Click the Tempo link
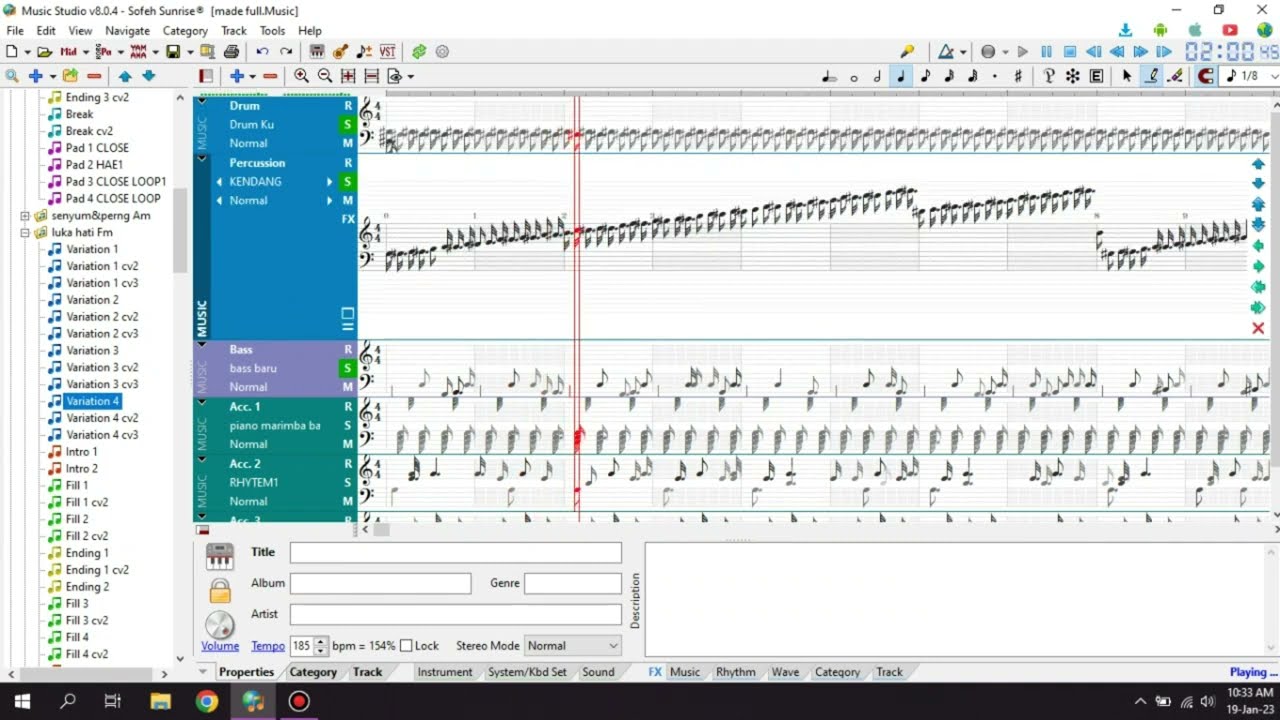The height and width of the screenshot is (720, 1280). pyautogui.click(x=268, y=646)
